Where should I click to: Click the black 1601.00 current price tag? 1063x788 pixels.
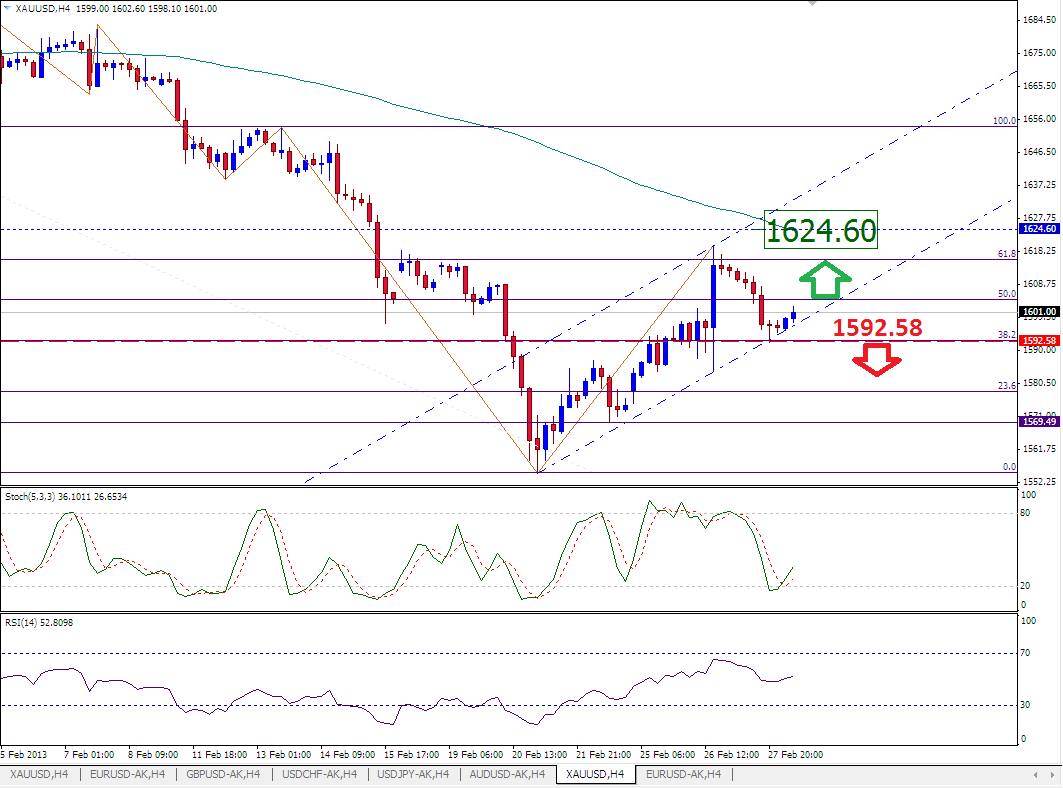pyautogui.click(x=1038, y=312)
